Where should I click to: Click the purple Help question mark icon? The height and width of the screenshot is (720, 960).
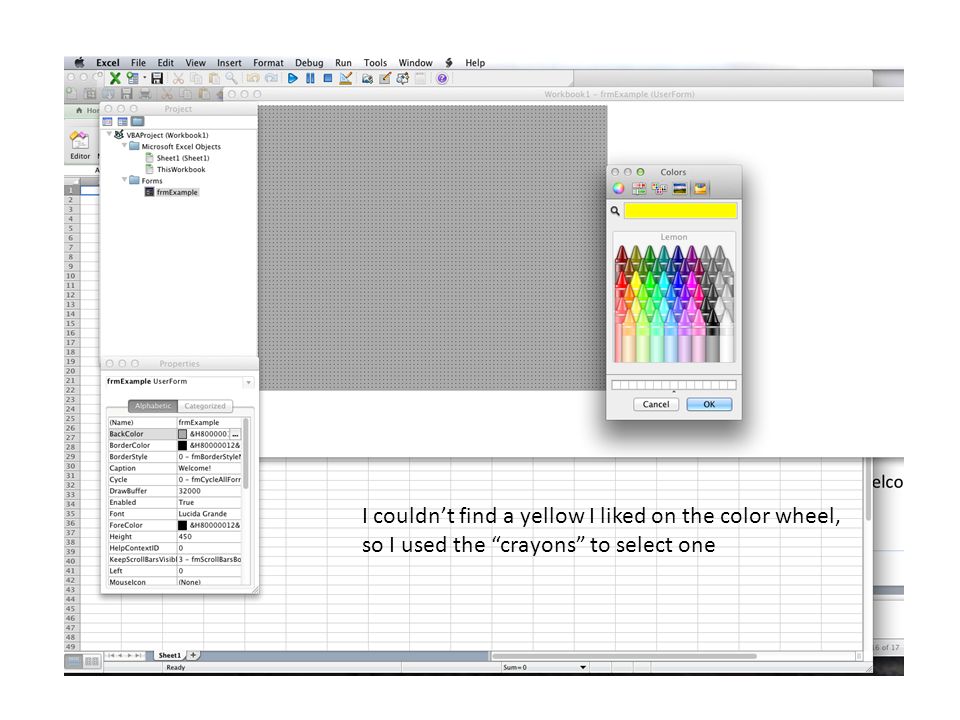pyautogui.click(x=442, y=78)
